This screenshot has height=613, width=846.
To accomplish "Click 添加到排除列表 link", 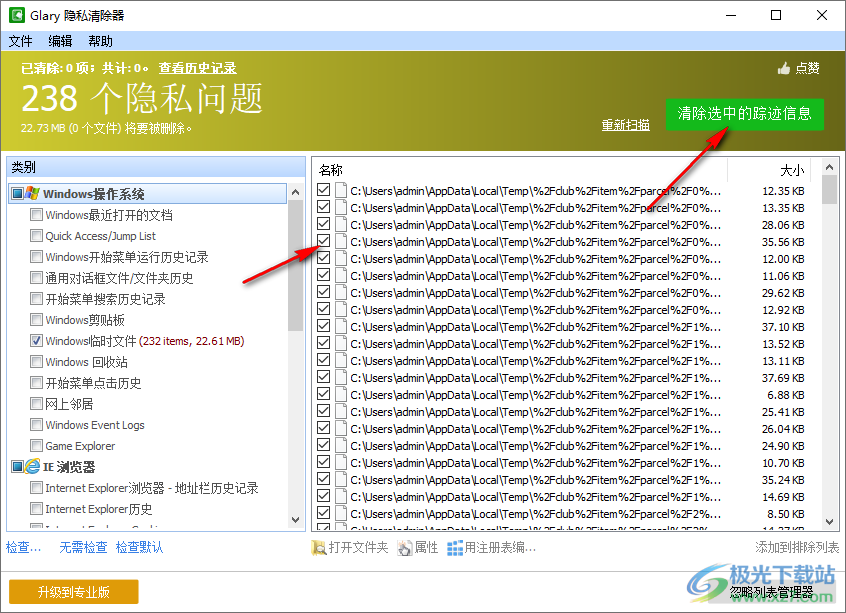I will click(797, 548).
